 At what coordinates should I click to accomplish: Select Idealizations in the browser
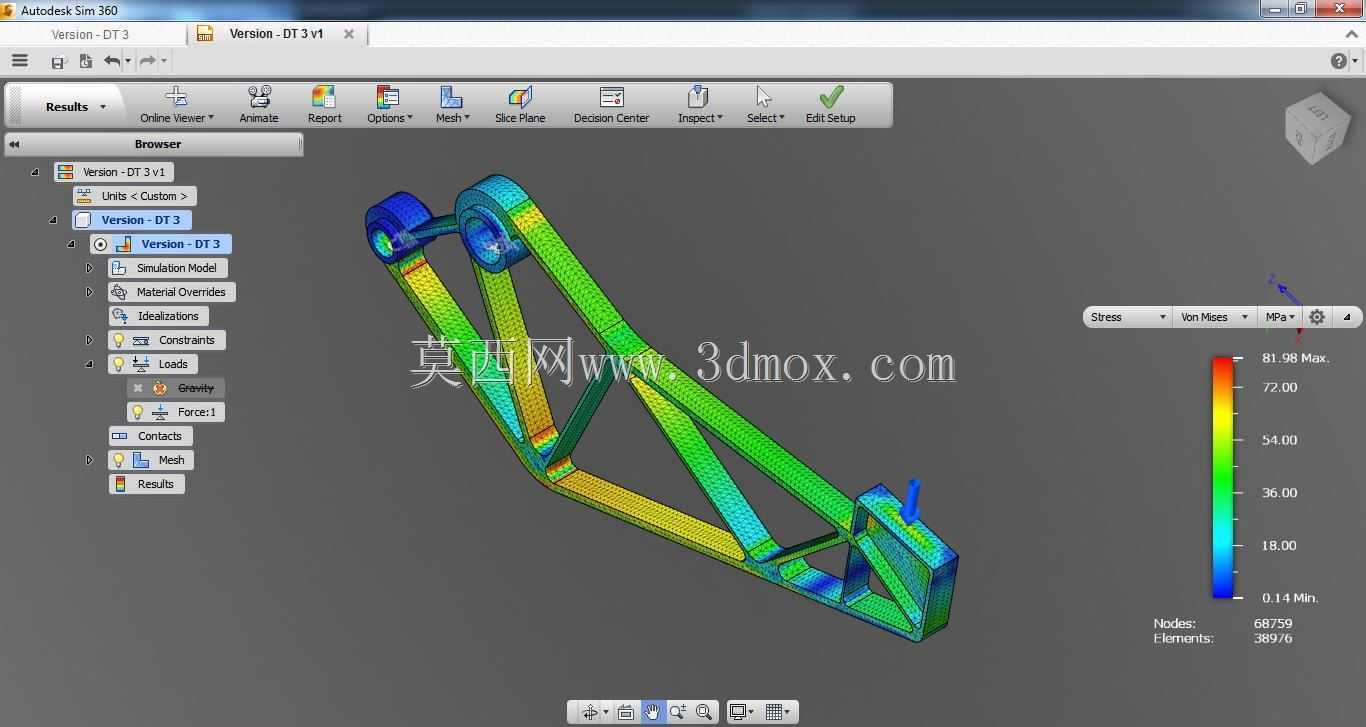point(158,316)
